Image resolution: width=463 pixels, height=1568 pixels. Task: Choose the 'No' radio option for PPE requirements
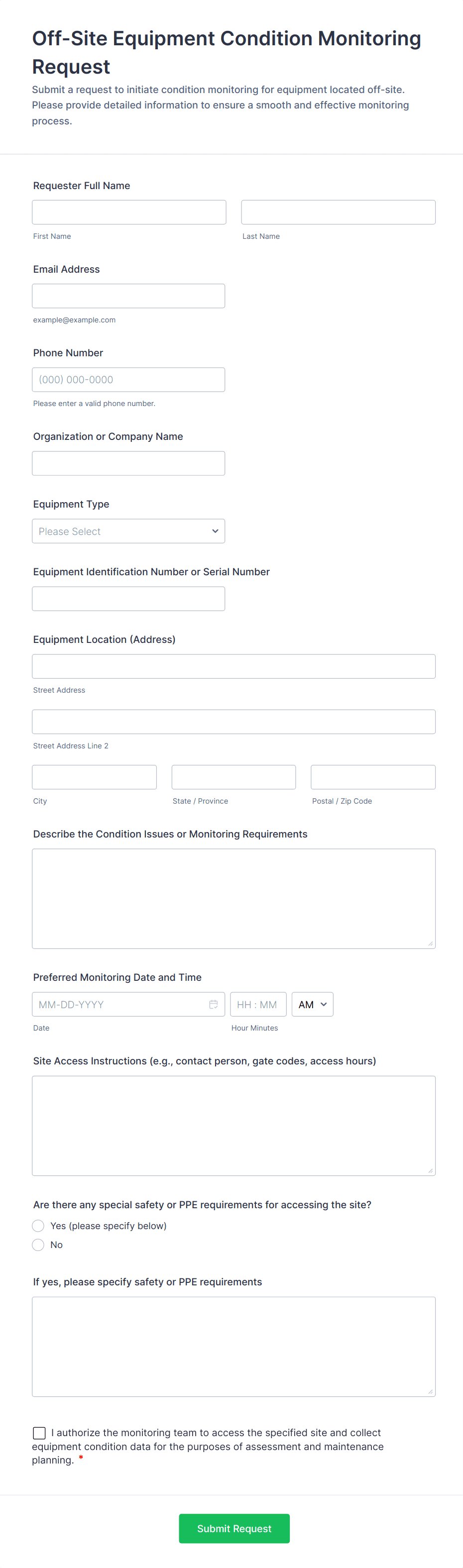click(38, 1245)
